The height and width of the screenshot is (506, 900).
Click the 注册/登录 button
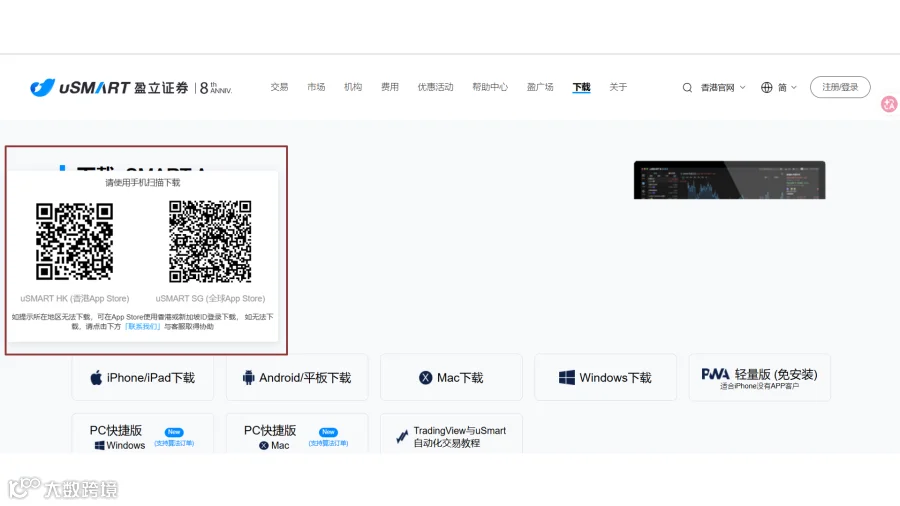click(x=840, y=87)
